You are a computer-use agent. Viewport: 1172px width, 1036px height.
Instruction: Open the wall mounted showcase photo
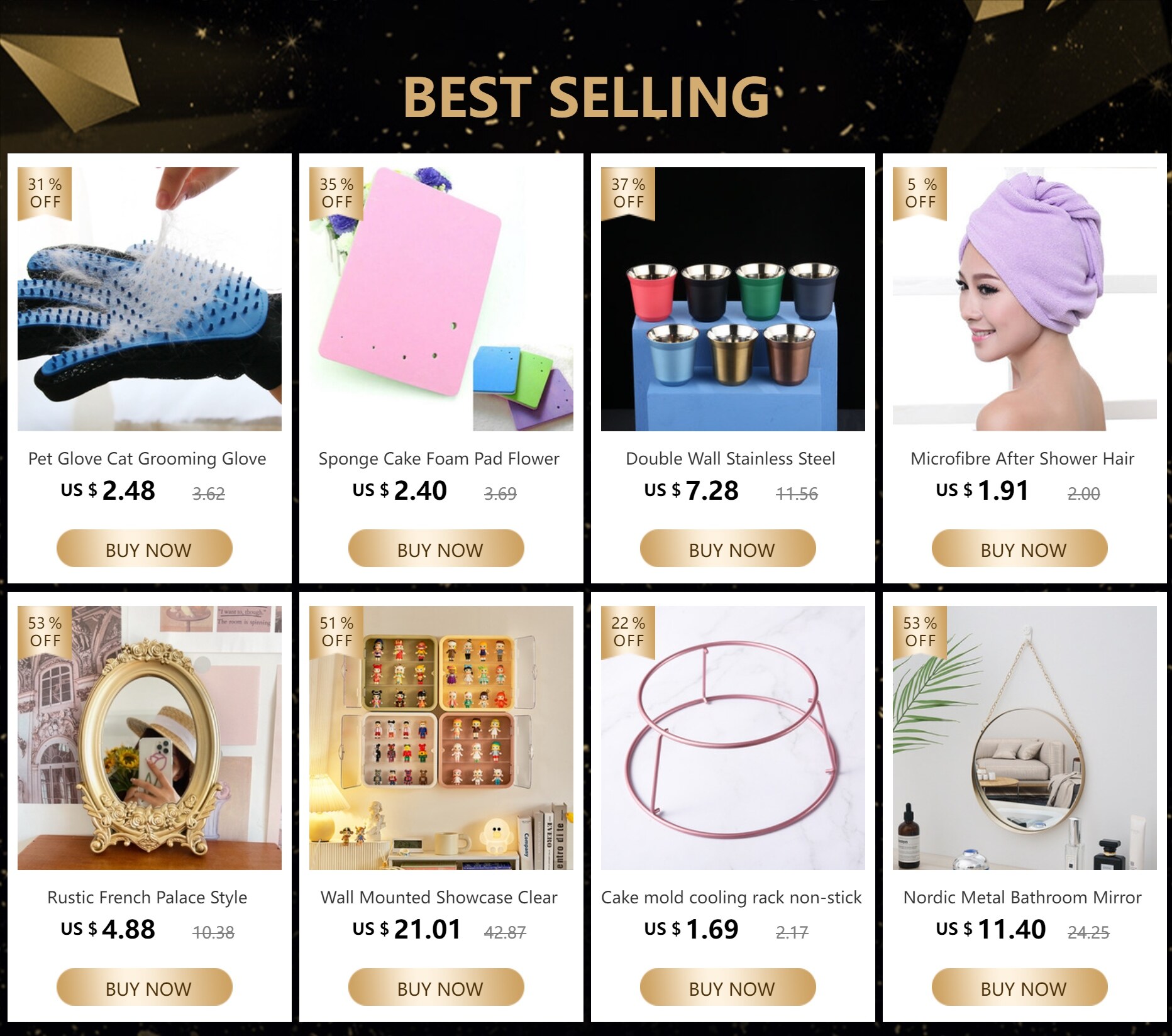pos(441,738)
